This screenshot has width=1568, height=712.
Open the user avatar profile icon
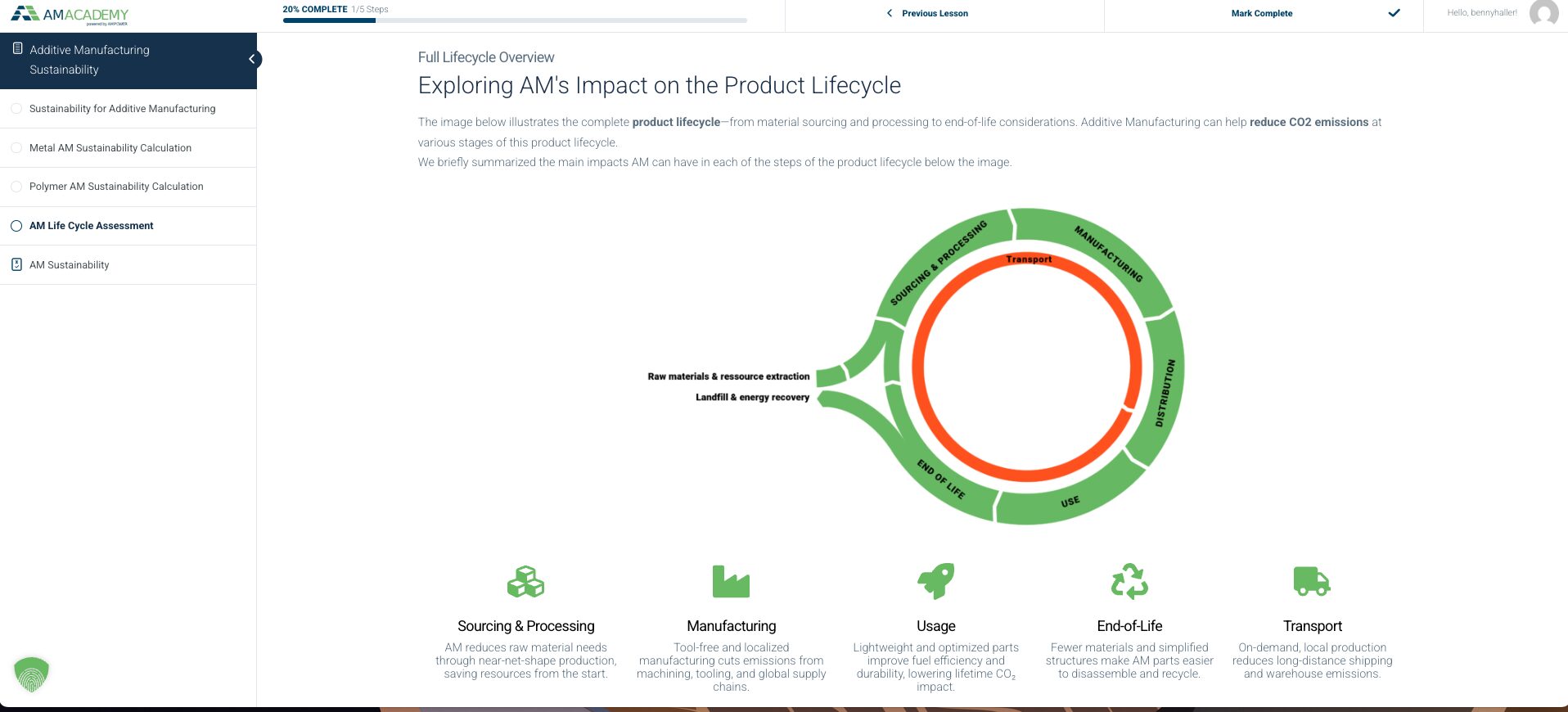coord(1543,13)
